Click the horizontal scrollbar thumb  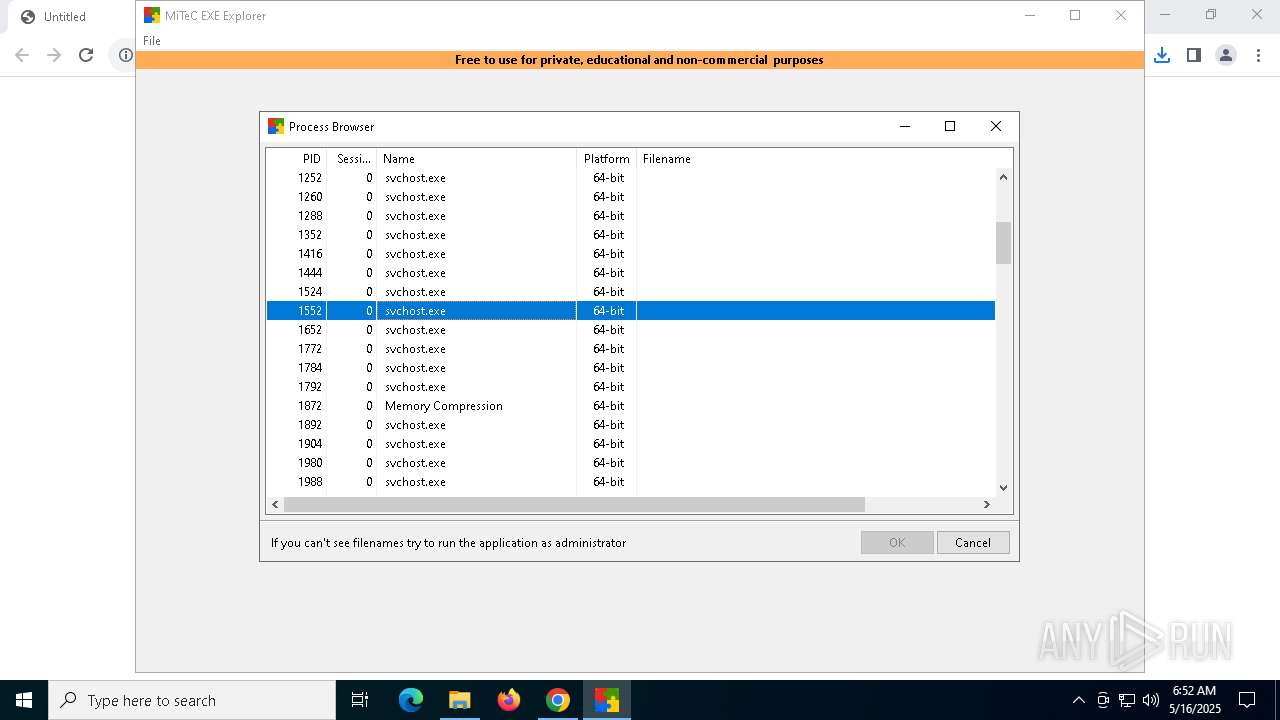[574, 505]
